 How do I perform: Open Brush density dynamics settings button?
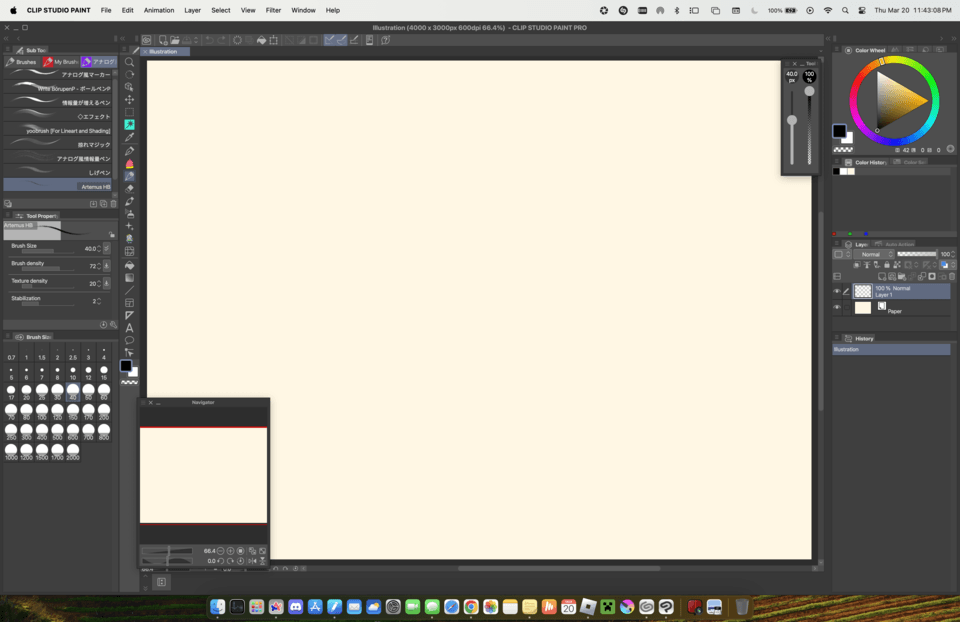107,266
